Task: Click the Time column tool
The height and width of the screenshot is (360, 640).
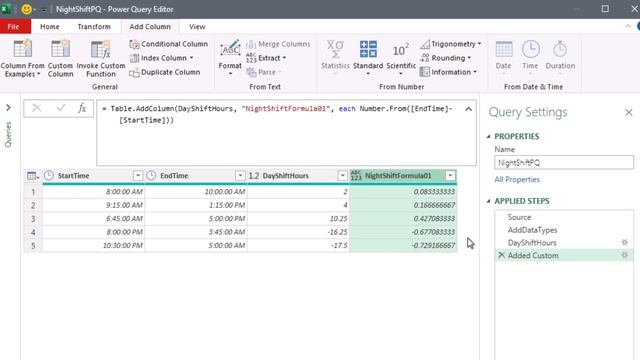Action: click(x=530, y=57)
